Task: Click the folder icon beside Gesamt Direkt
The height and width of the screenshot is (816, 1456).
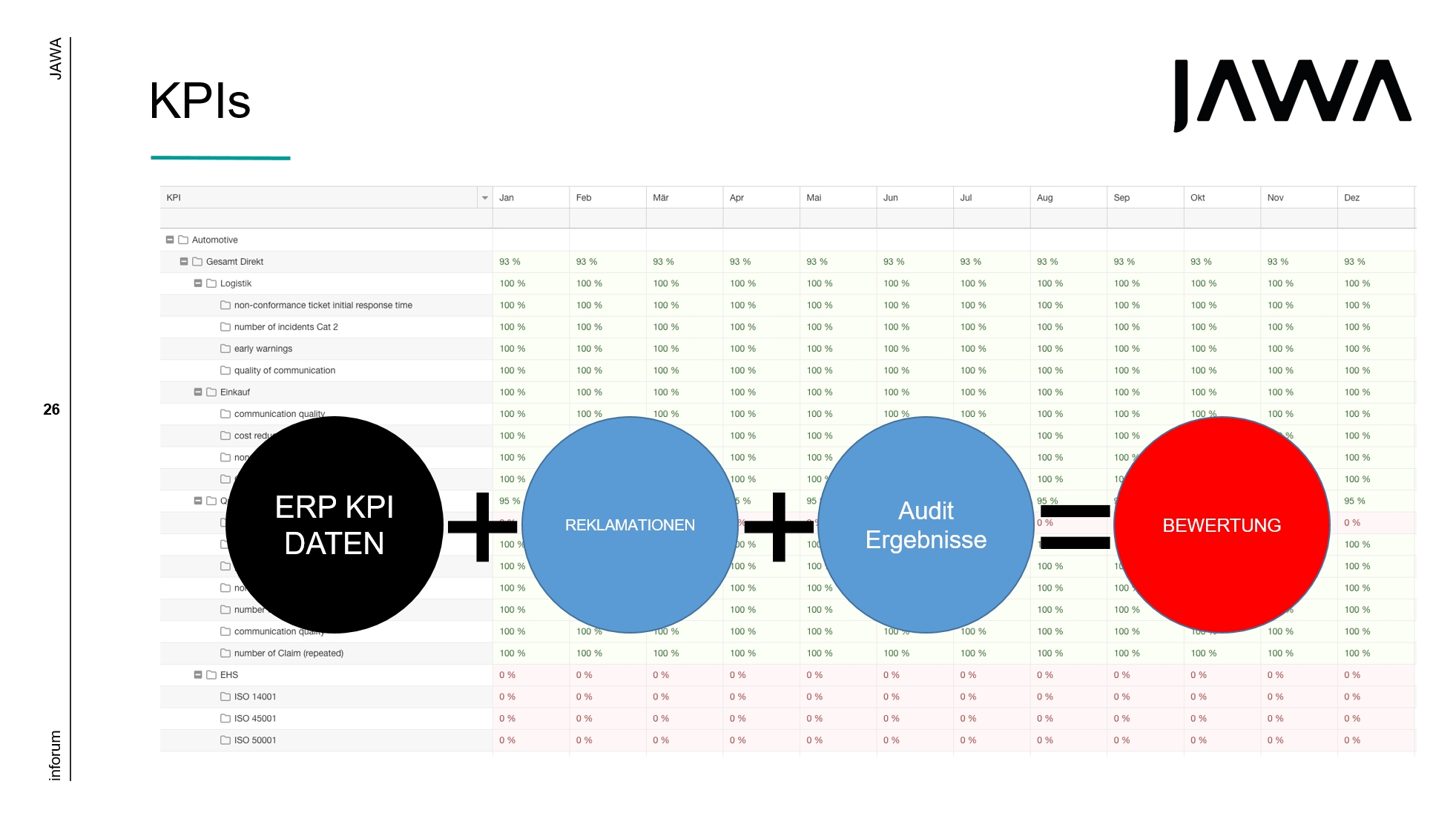Action: 197,262
